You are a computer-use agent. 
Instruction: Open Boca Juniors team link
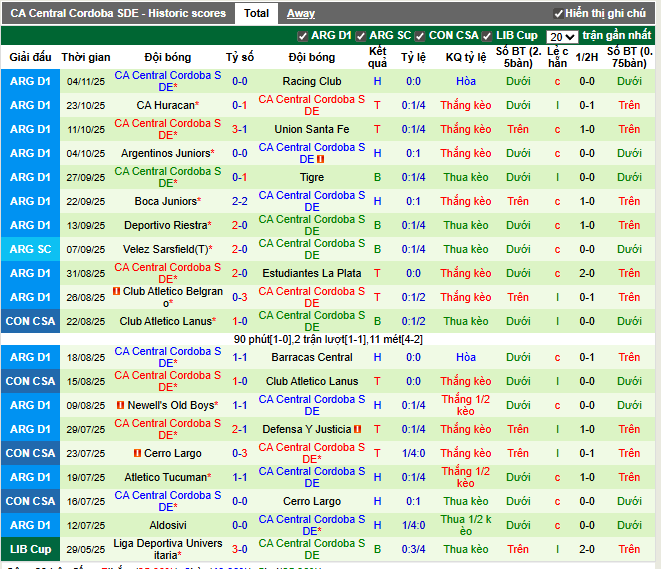[x=166, y=201]
